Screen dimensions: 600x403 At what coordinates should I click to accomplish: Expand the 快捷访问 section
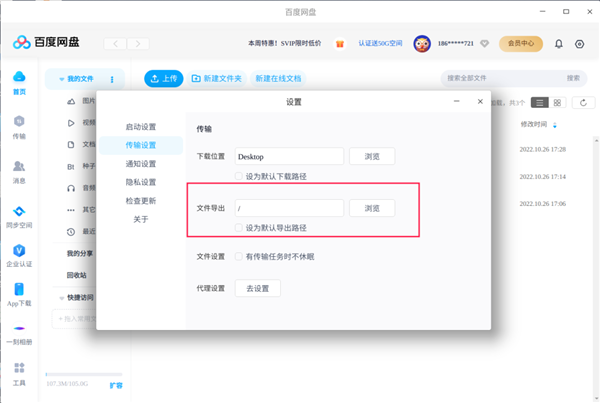click(x=62, y=298)
